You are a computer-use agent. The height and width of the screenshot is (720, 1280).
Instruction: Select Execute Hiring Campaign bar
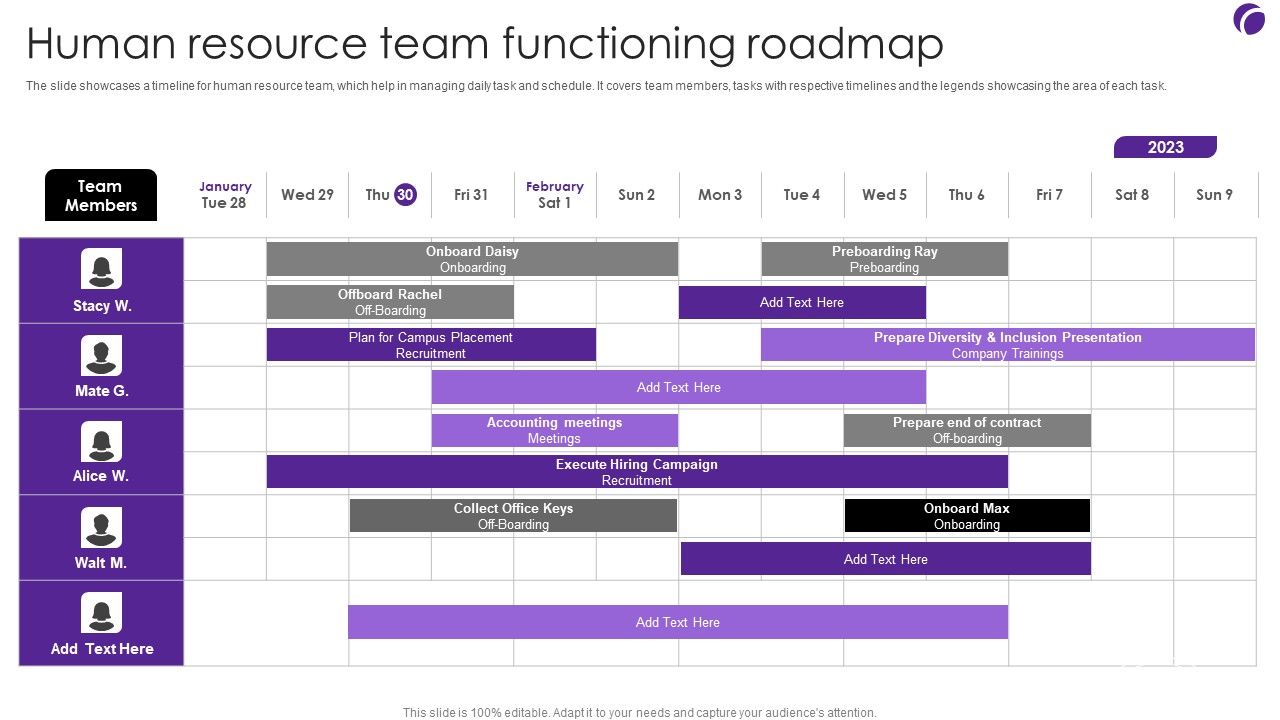click(637, 472)
